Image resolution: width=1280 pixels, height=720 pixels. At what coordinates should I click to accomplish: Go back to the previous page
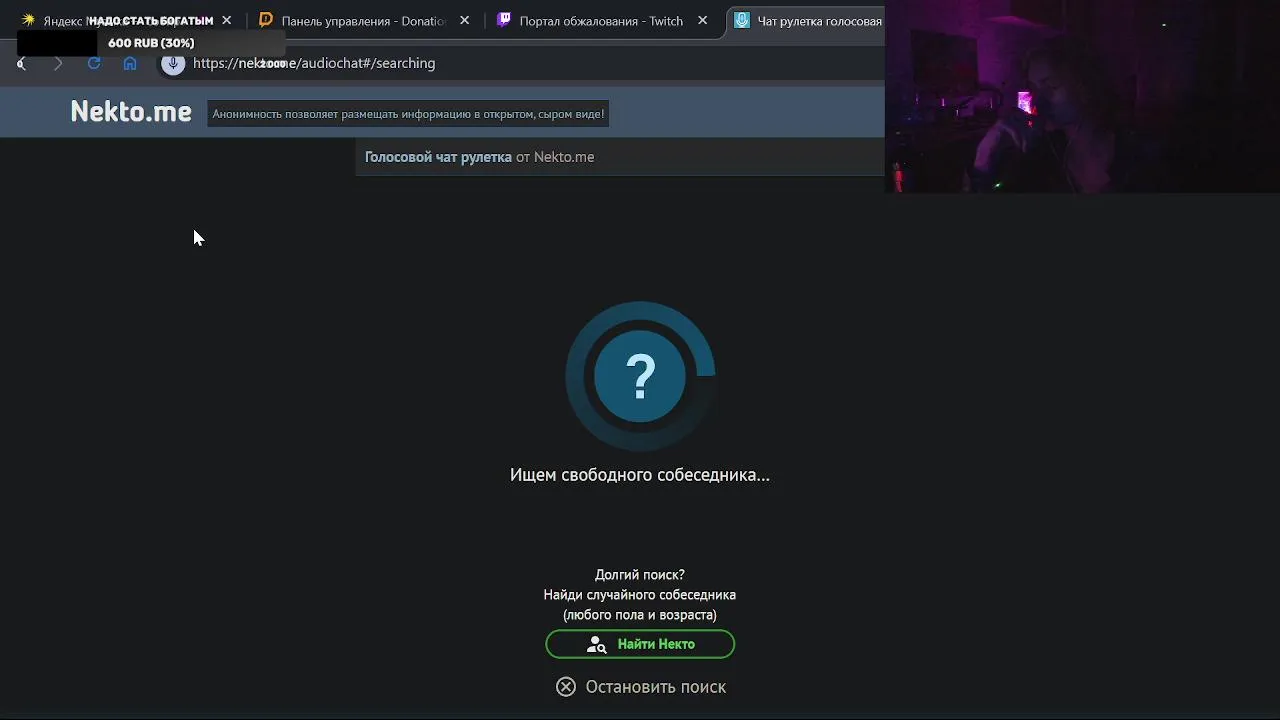click(x=21, y=63)
